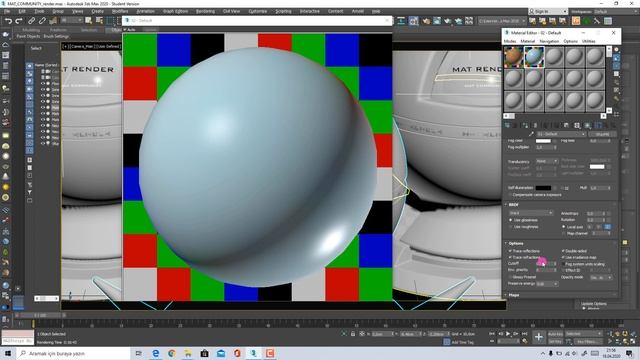
Task: Select the Unlink Selection tool
Action: coord(42,21)
